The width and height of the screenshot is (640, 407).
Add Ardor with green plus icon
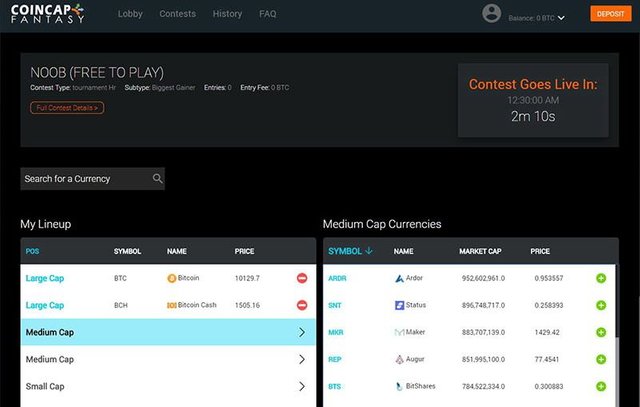(601, 278)
